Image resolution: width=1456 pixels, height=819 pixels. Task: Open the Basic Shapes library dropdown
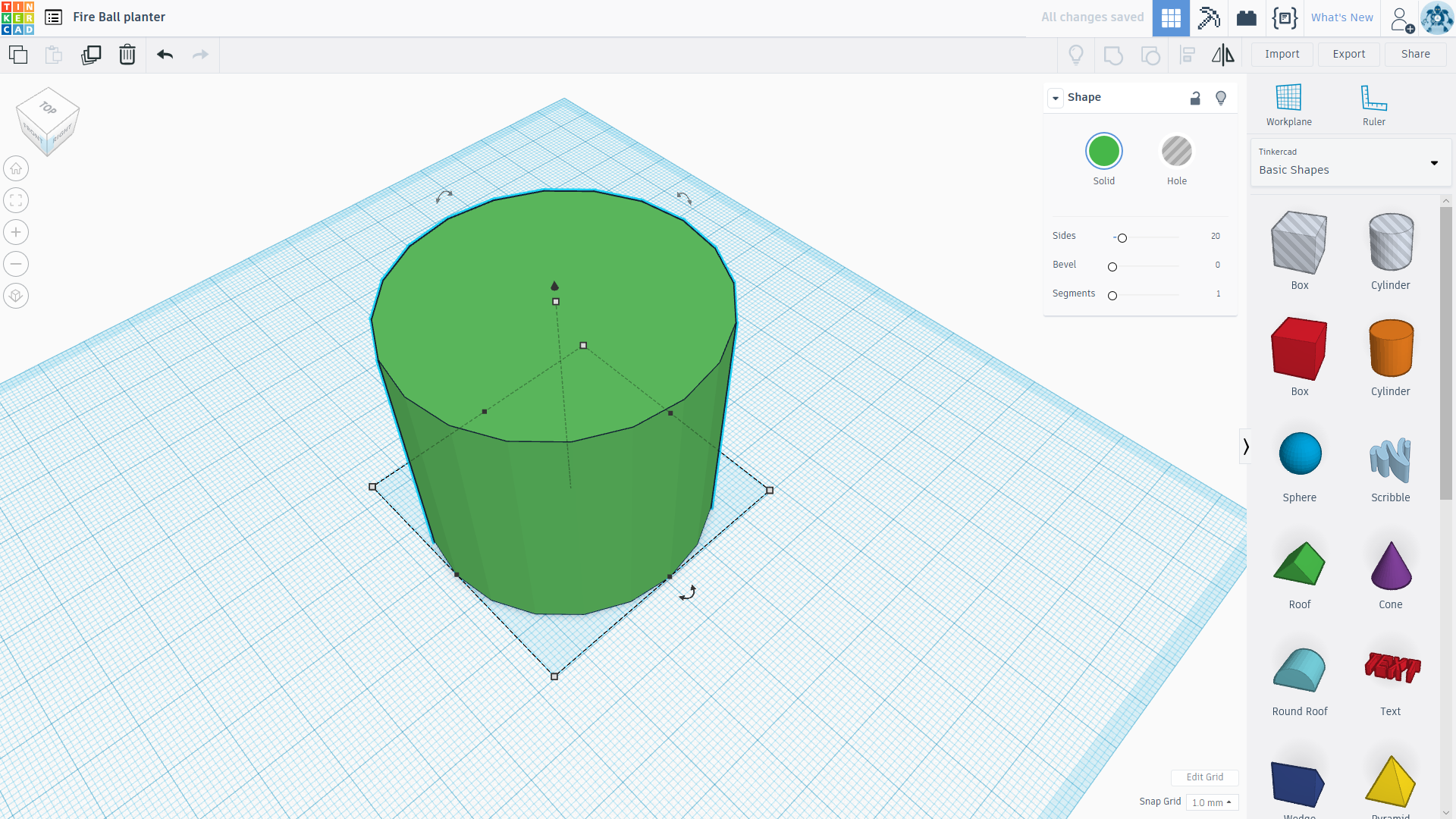[1351, 162]
